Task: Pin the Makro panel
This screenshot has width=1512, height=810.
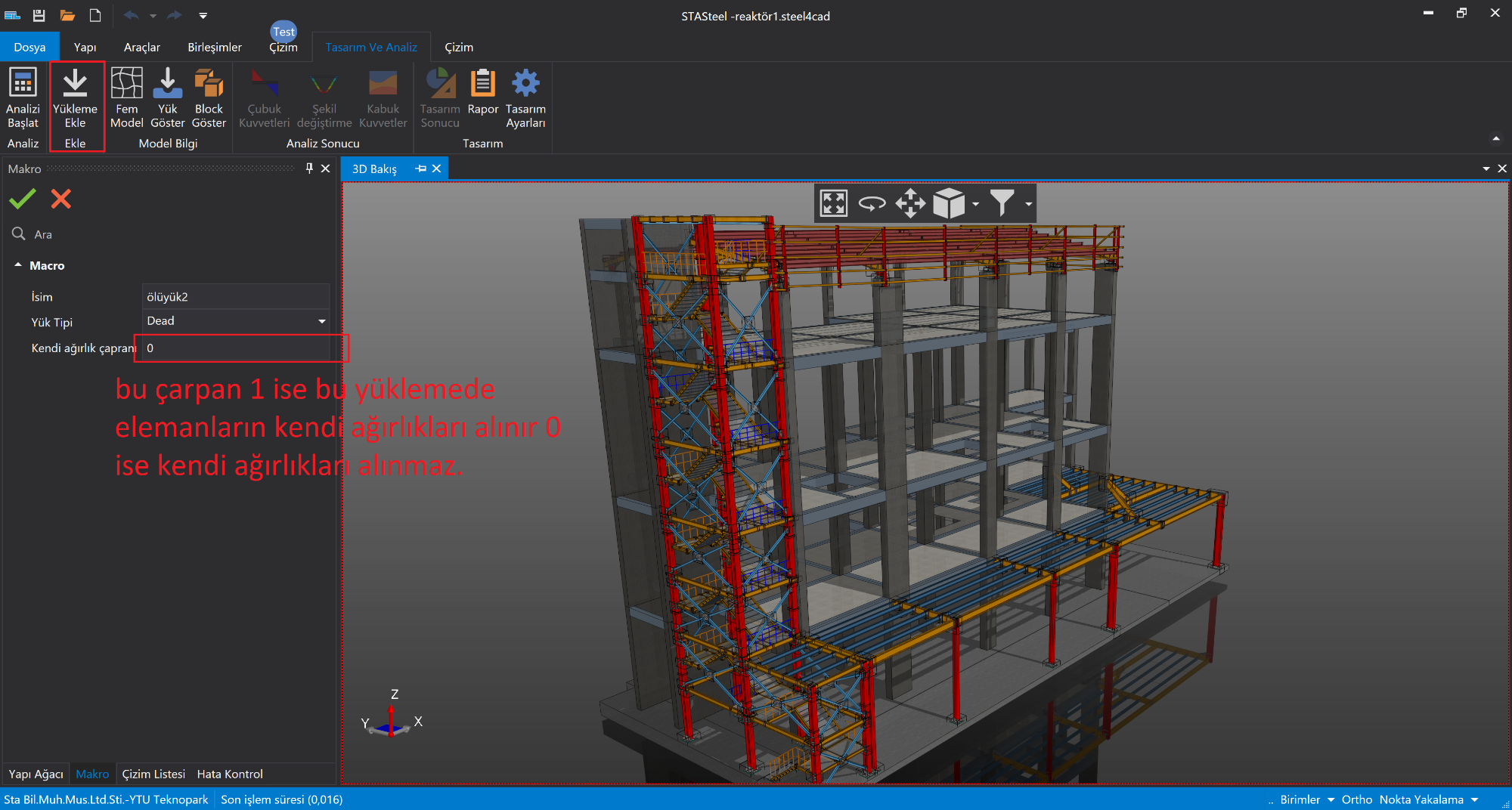Action: [x=309, y=168]
